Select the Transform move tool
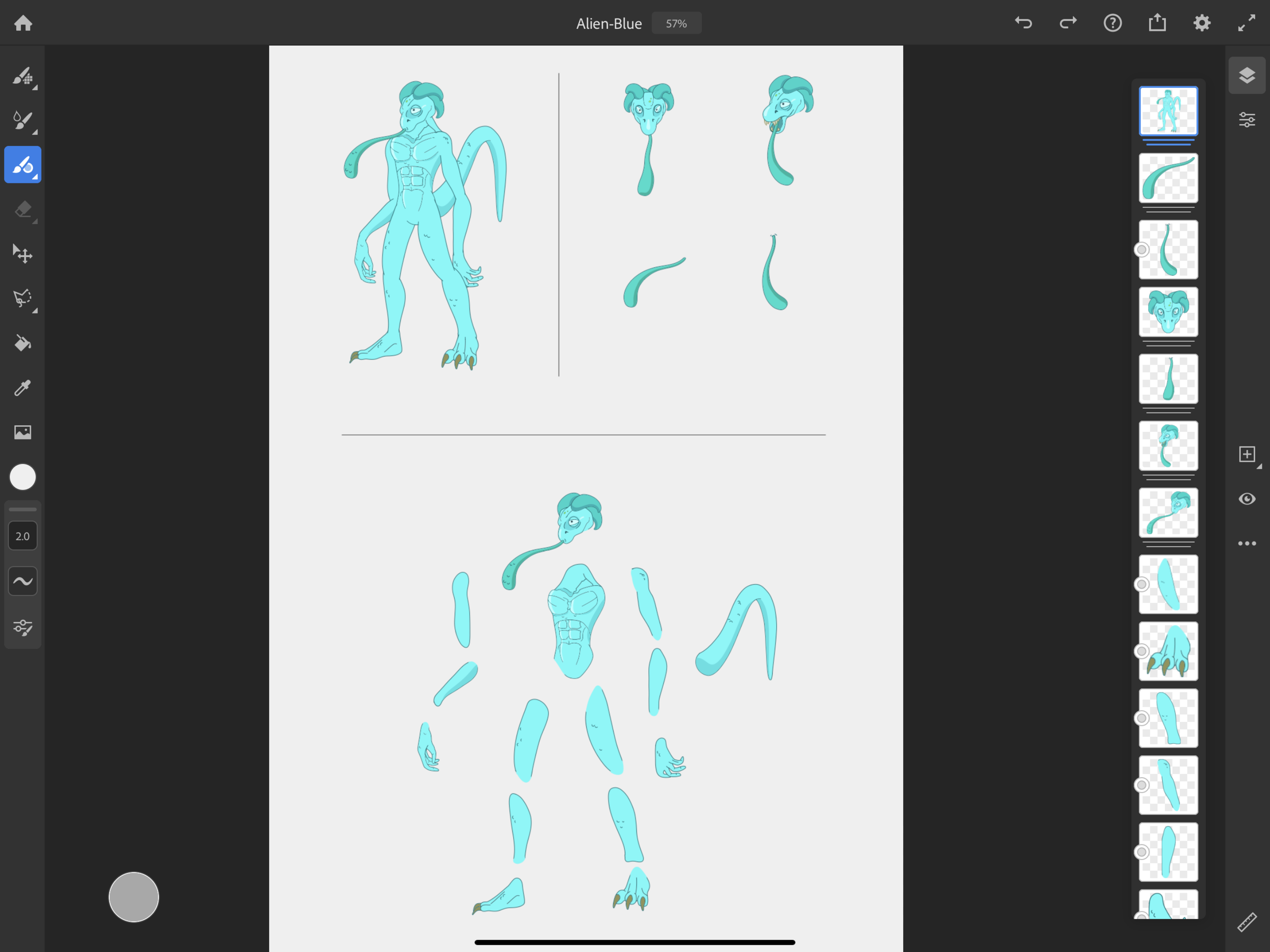1270x952 pixels. point(22,254)
